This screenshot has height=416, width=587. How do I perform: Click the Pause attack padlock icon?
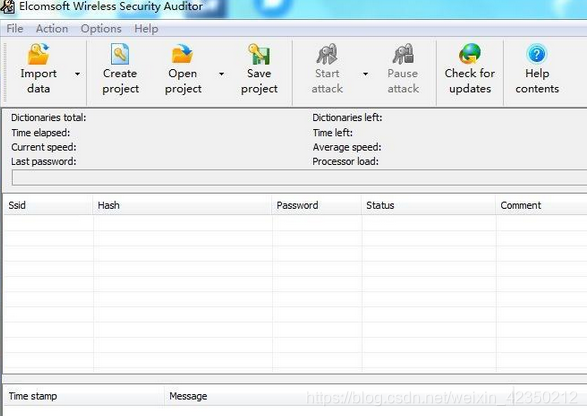[403, 54]
